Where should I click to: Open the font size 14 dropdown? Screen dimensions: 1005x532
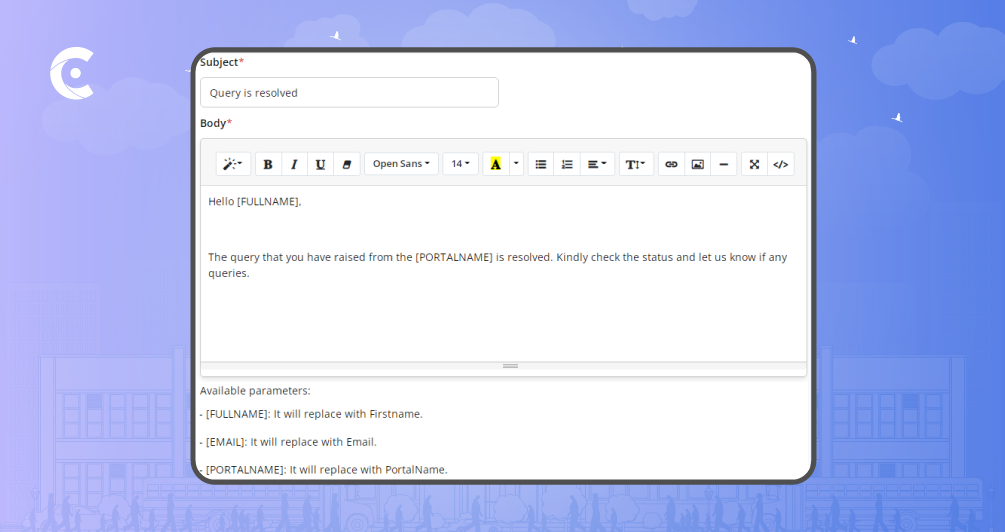(x=460, y=164)
